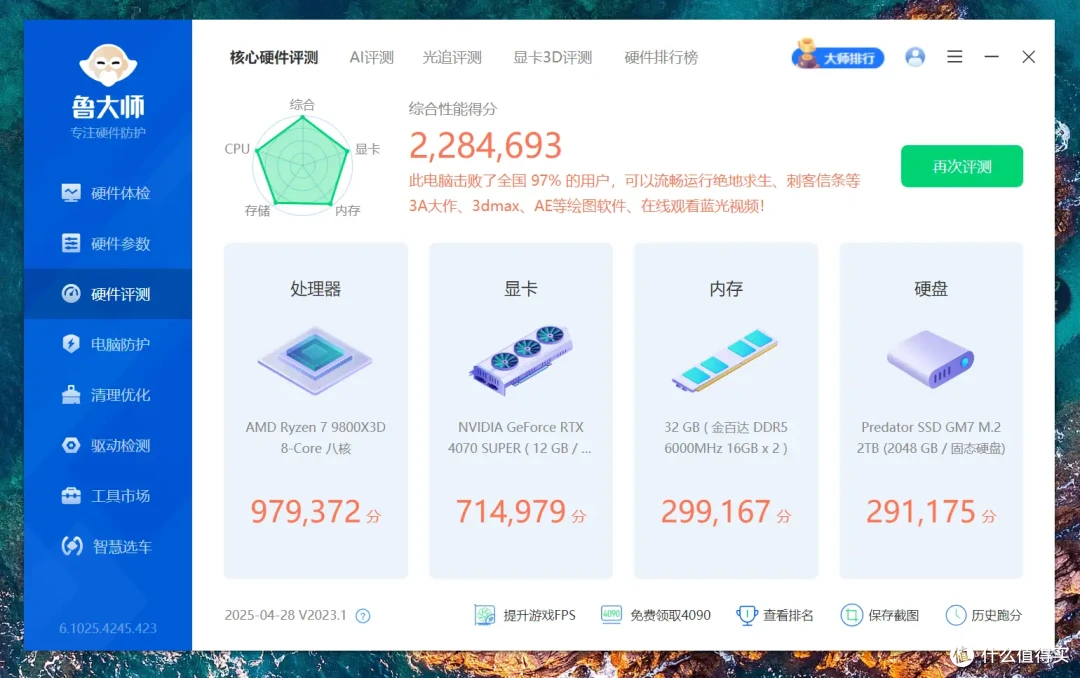Click 保存截图 to save screenshot
This screenshot has height=678, width=1080.
pos(880,615)
